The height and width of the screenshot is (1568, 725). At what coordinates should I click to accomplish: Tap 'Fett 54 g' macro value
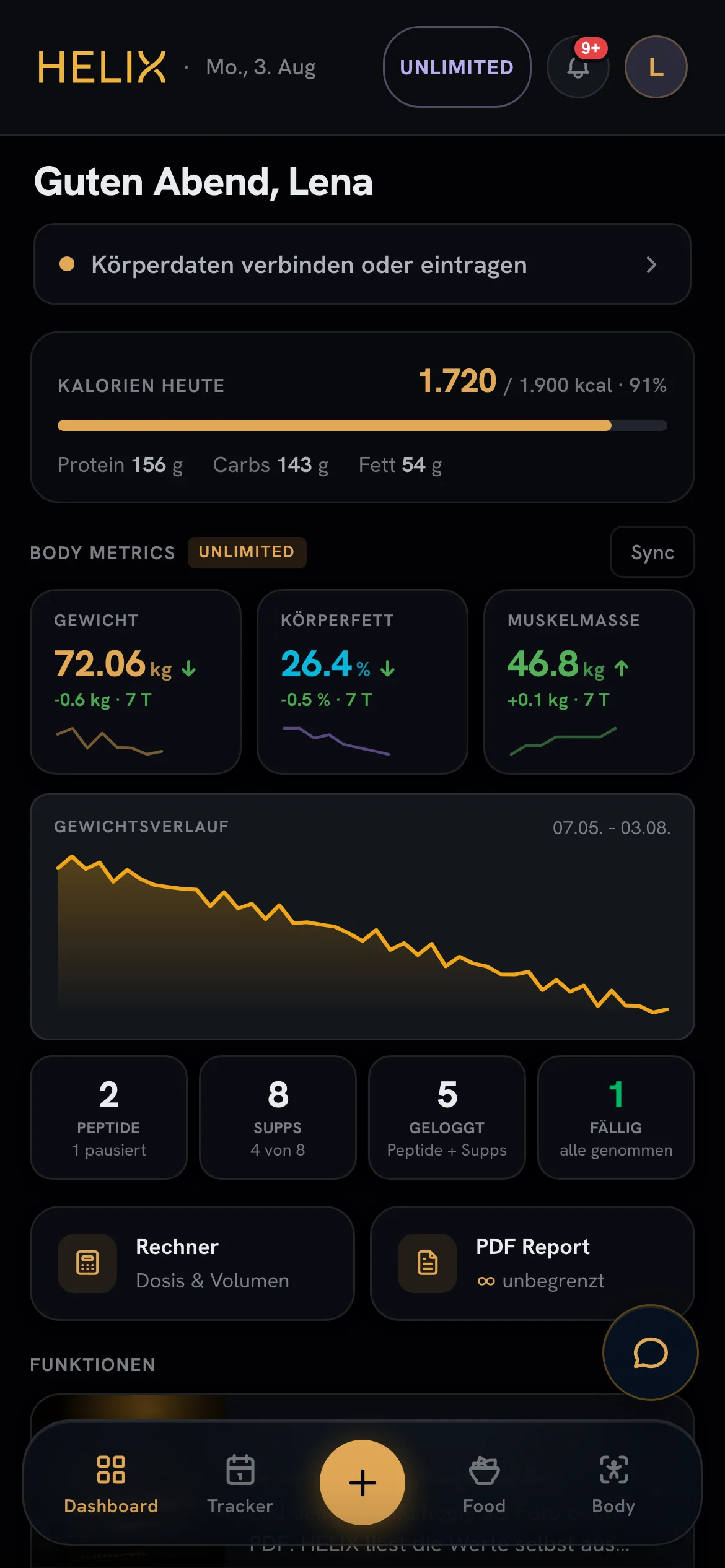400,464
